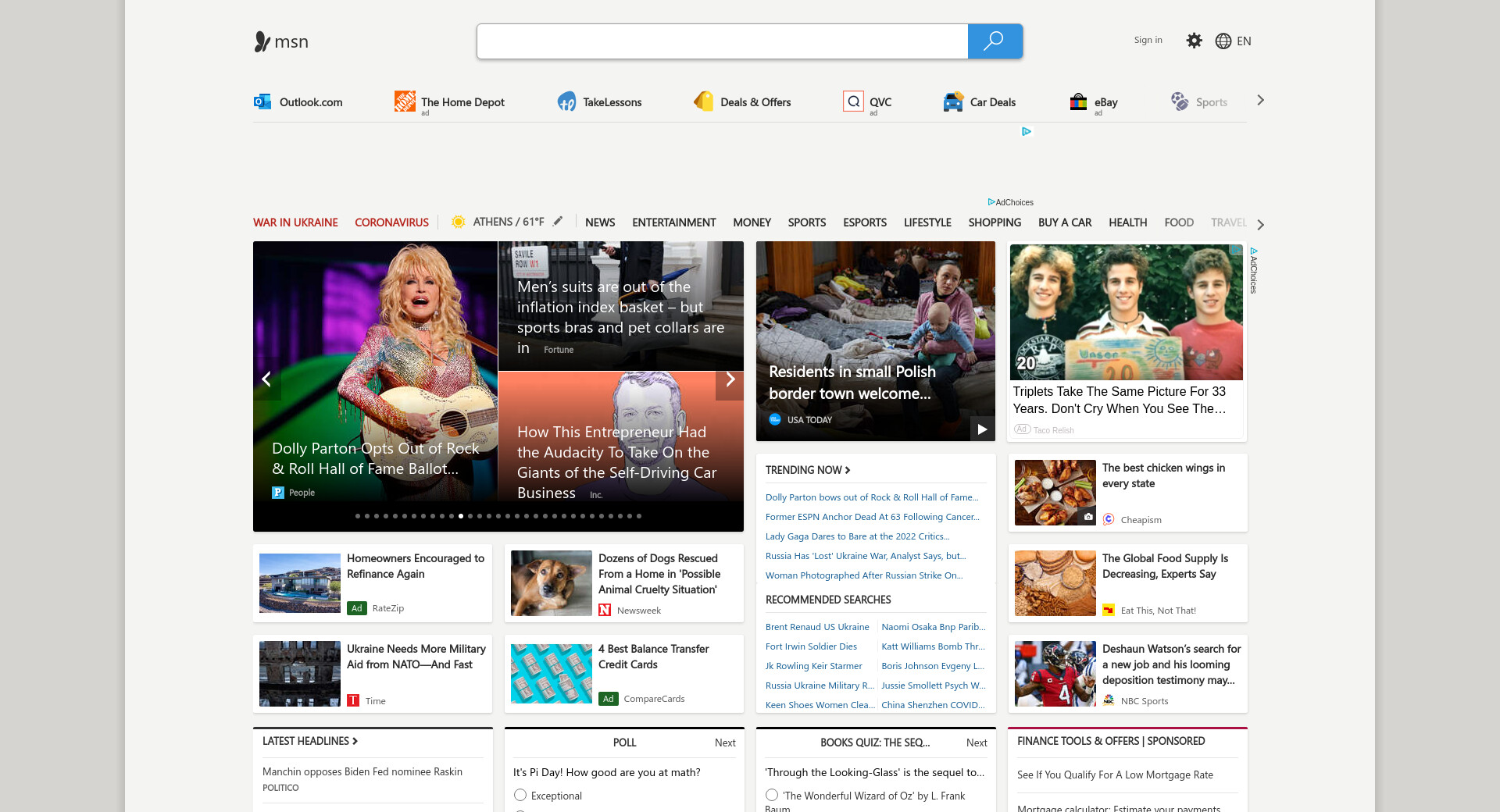Open the Entertainment tab
This screenshot has width=1500, height=812.
(673, 223)
